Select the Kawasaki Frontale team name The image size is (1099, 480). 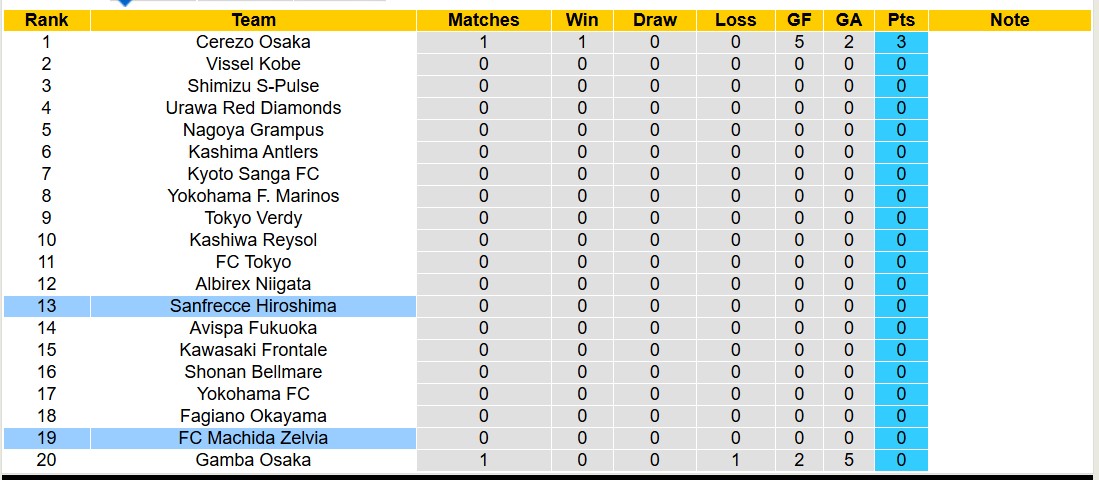(253, 350)
